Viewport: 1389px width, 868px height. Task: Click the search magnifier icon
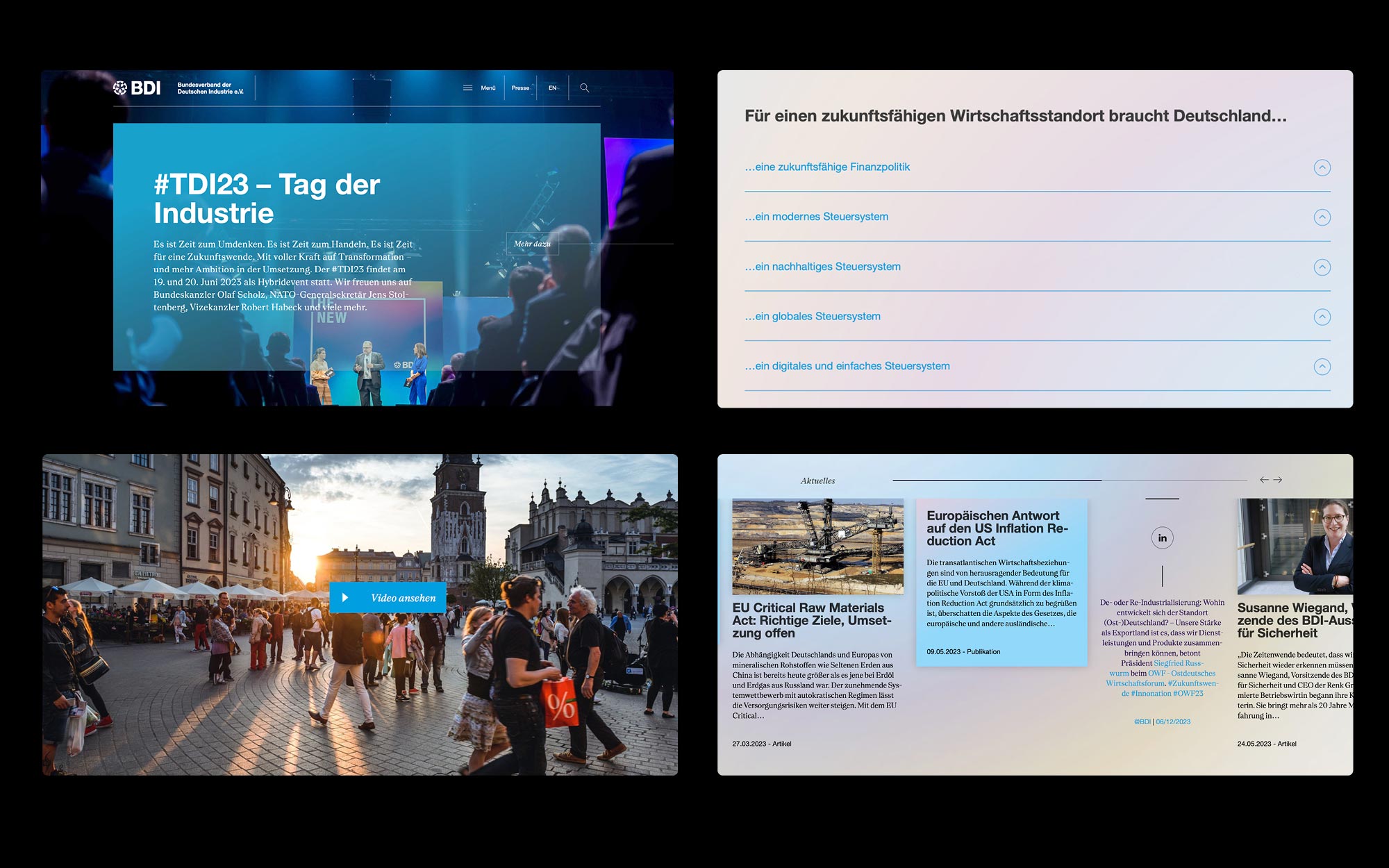[585, 88]
